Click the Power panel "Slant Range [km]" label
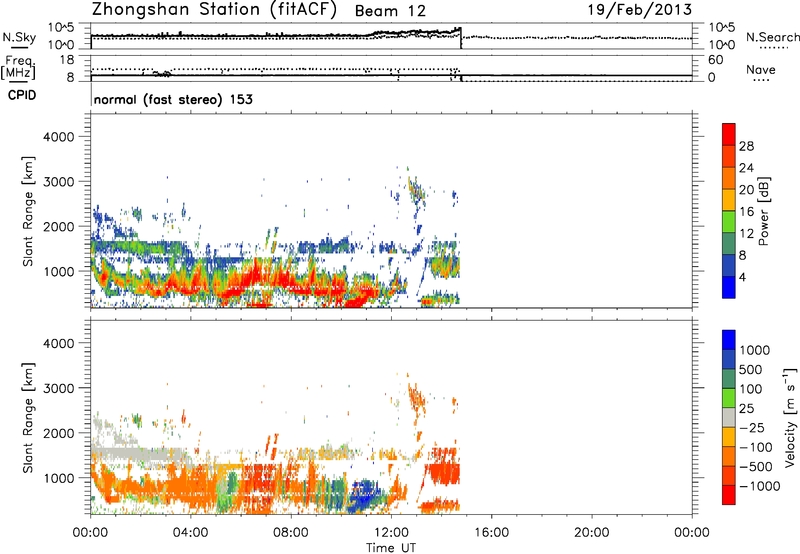The width and height of the screenshot is (800, 554). point(28,211)
